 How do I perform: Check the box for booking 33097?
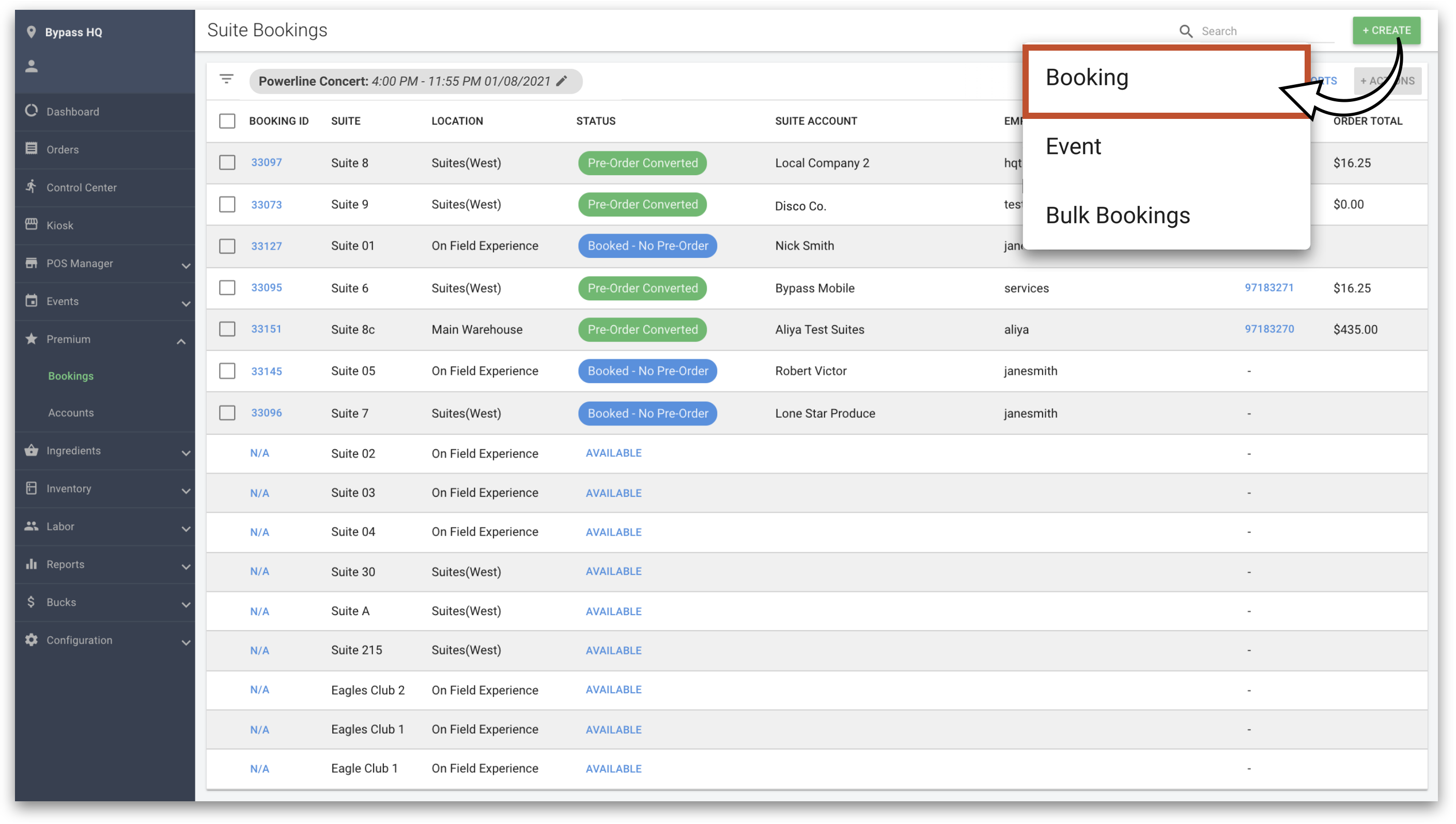pos(227,162)
